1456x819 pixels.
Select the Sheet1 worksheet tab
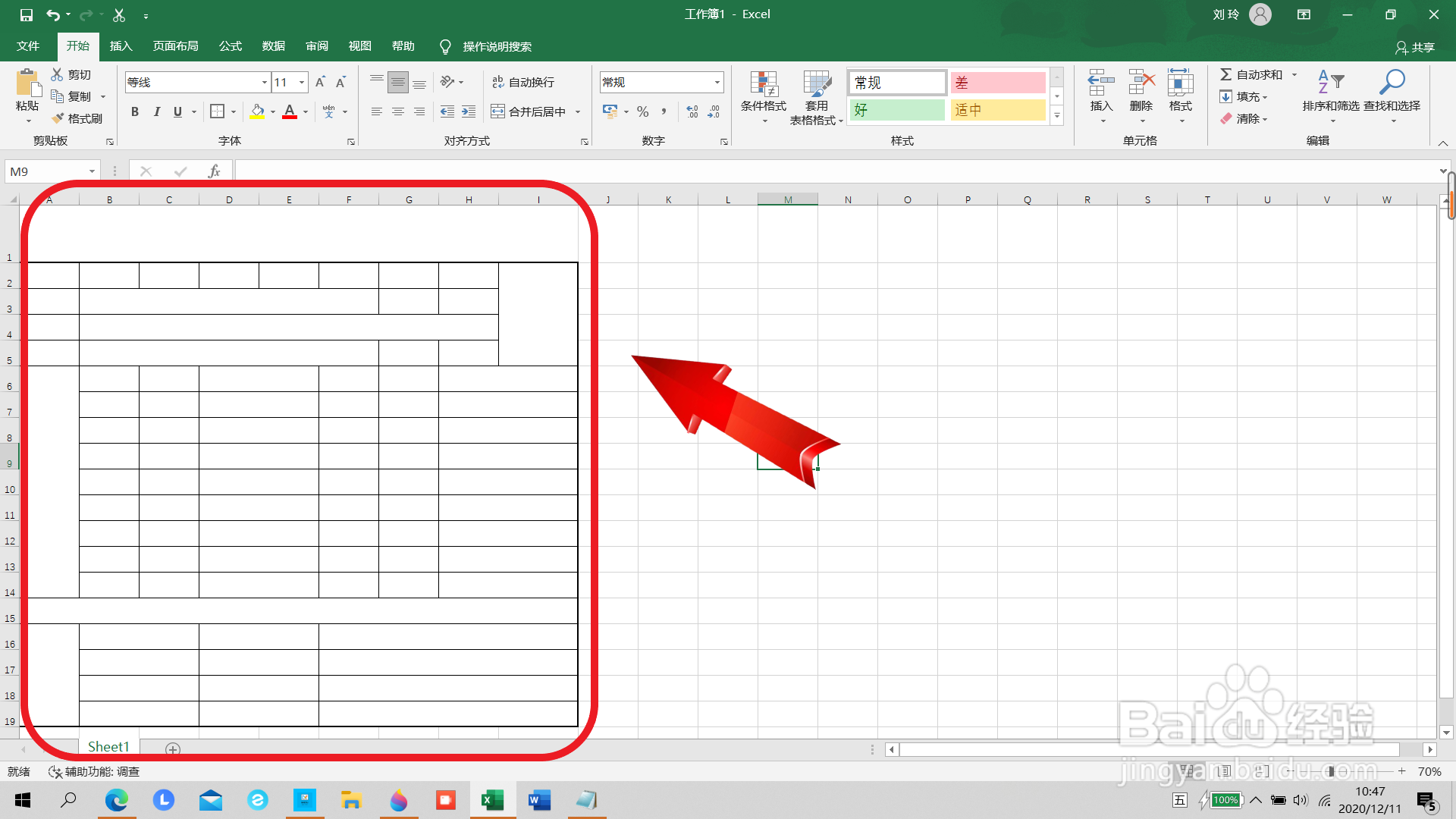[108, 747]
